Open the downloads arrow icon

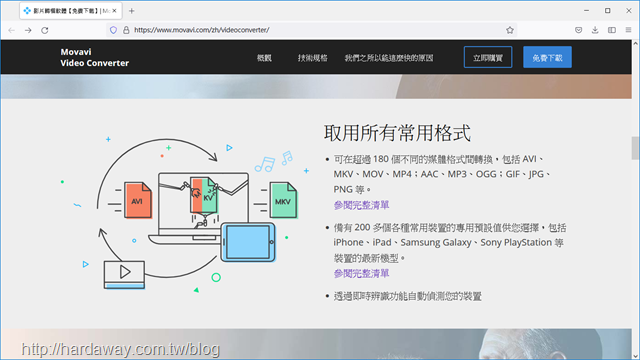point(595,30)
